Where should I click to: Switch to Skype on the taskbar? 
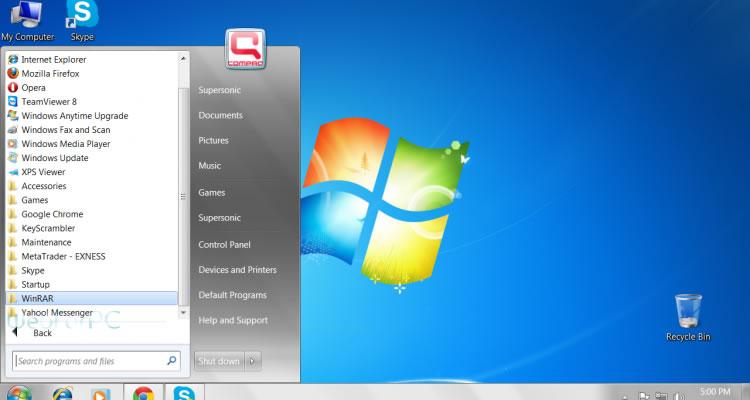(184, 393)
